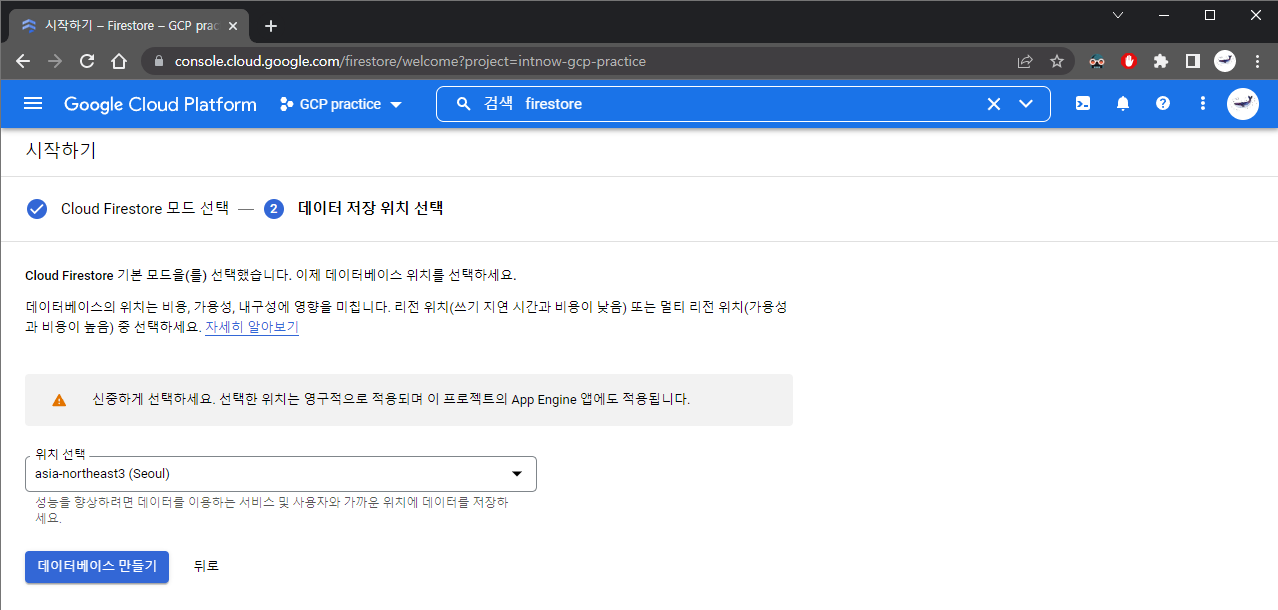The image size is (1278, 610).
Task: Click the Google Cloud Platform logo
Action: point(160,104)
